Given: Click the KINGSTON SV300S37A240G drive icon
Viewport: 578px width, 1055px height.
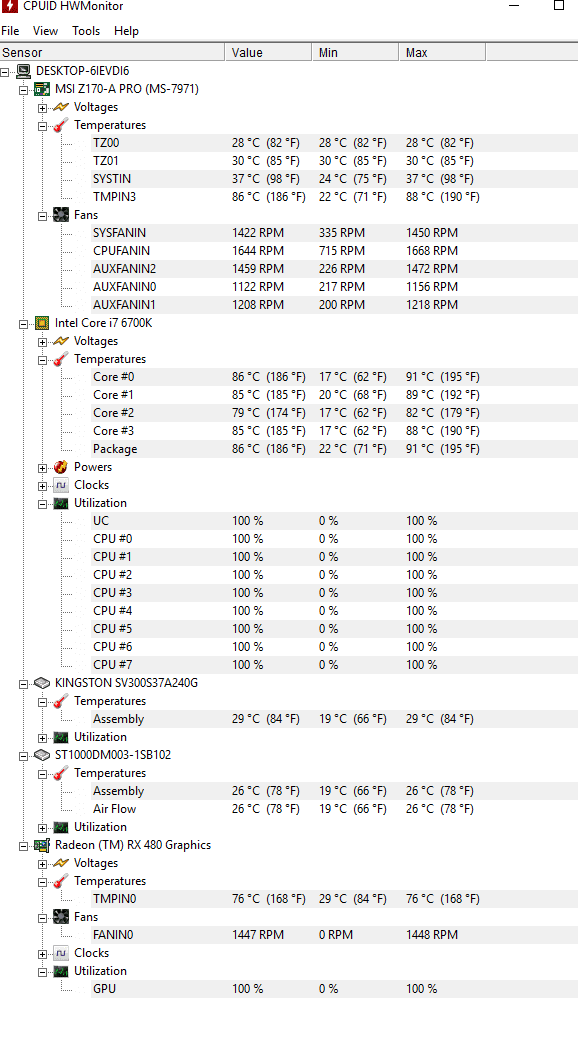Looking at the screenshot, I should point(42,683).
